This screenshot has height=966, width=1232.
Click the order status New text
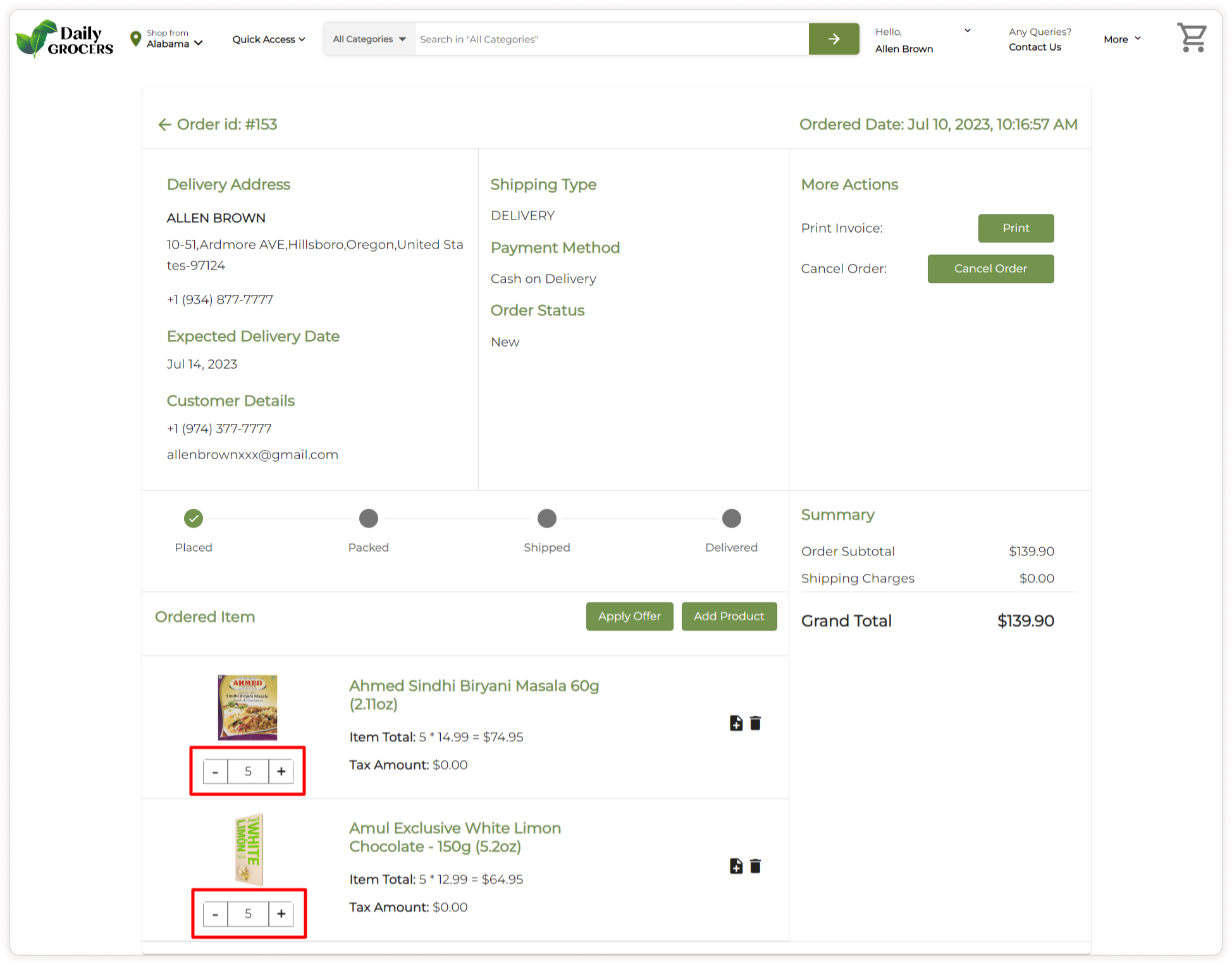505,342
